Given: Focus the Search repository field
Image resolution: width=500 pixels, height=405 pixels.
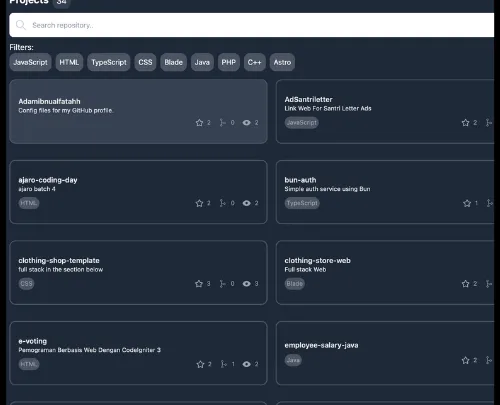Looking at the screenshot, I should (252, 25).
